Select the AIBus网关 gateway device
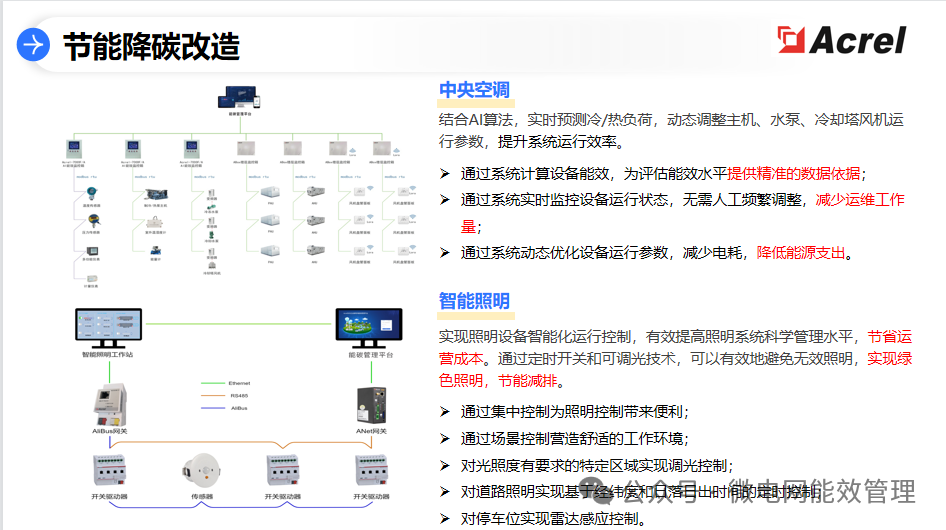 [x=110, y=405]
